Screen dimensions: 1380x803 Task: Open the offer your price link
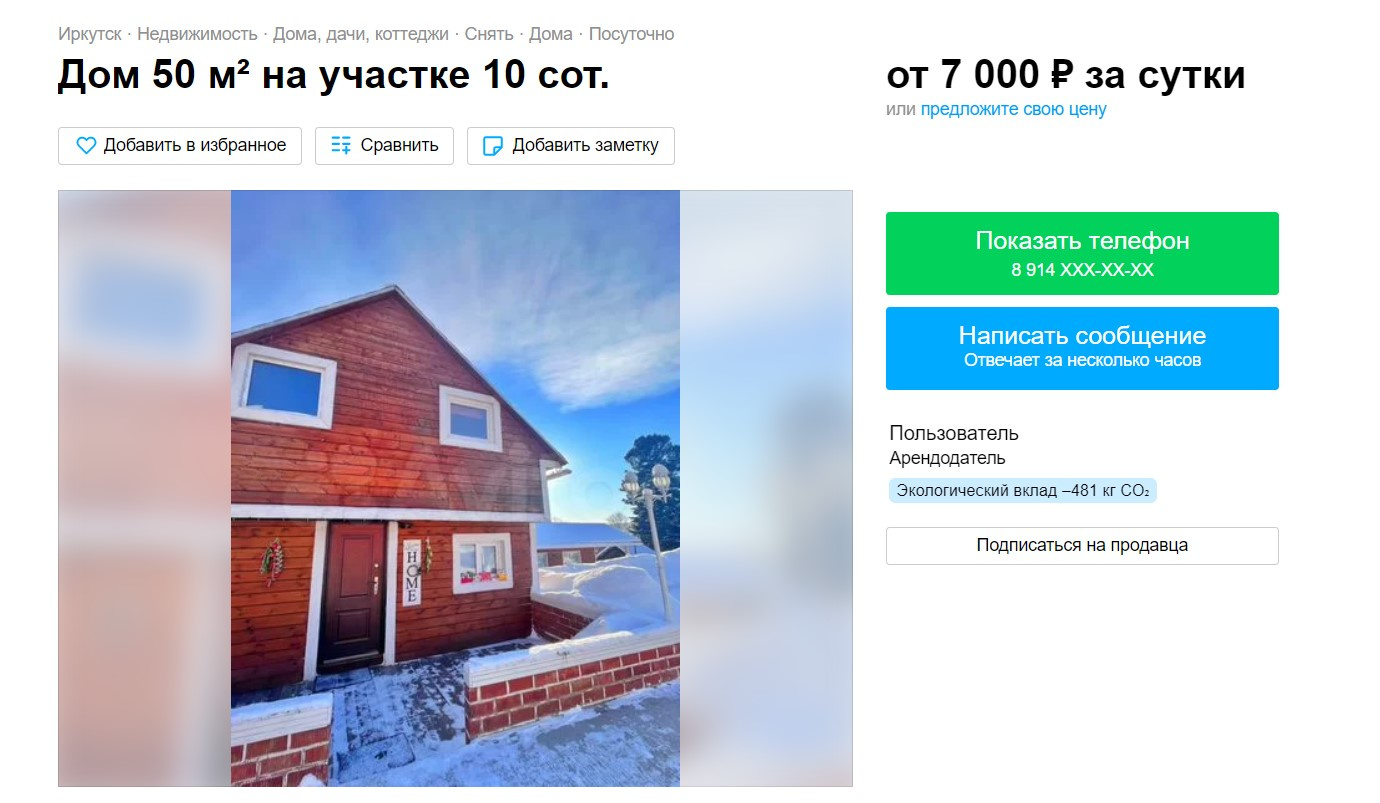click(1013, 109)
